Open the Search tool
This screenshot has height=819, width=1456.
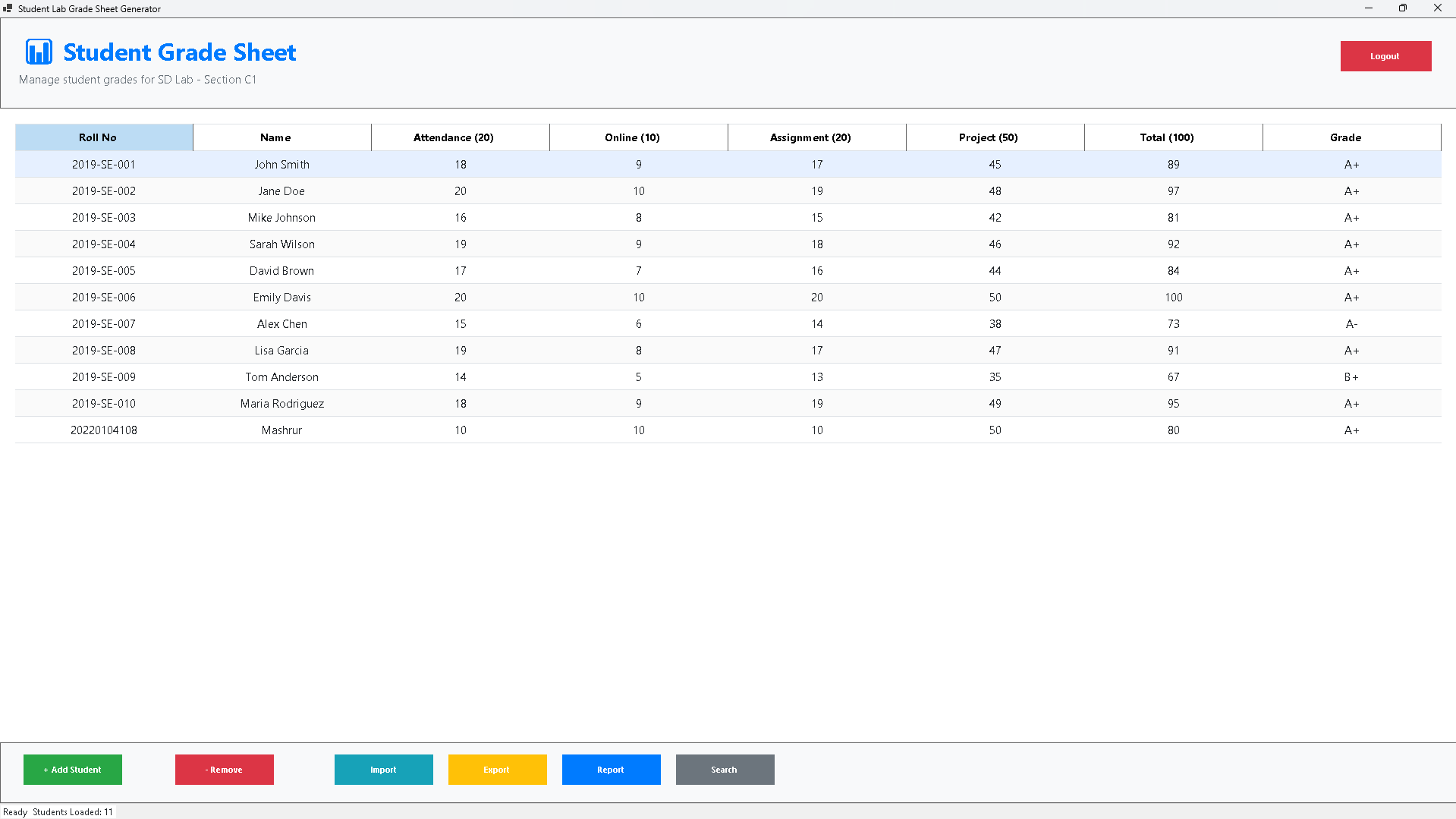[x=725, y=770]
